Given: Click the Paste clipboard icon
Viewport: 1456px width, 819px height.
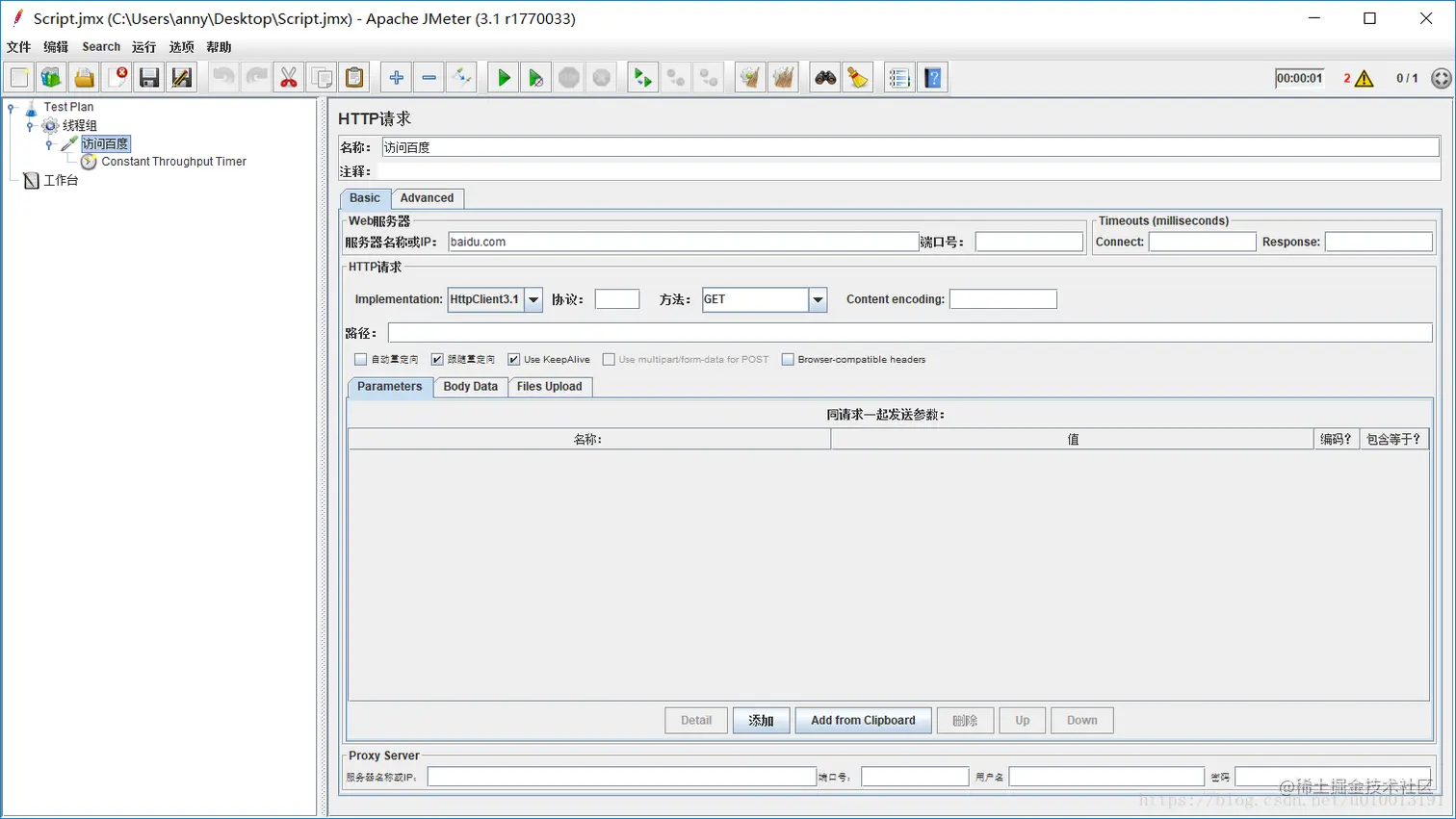Looking at the screenshot, I should point(354,78).
